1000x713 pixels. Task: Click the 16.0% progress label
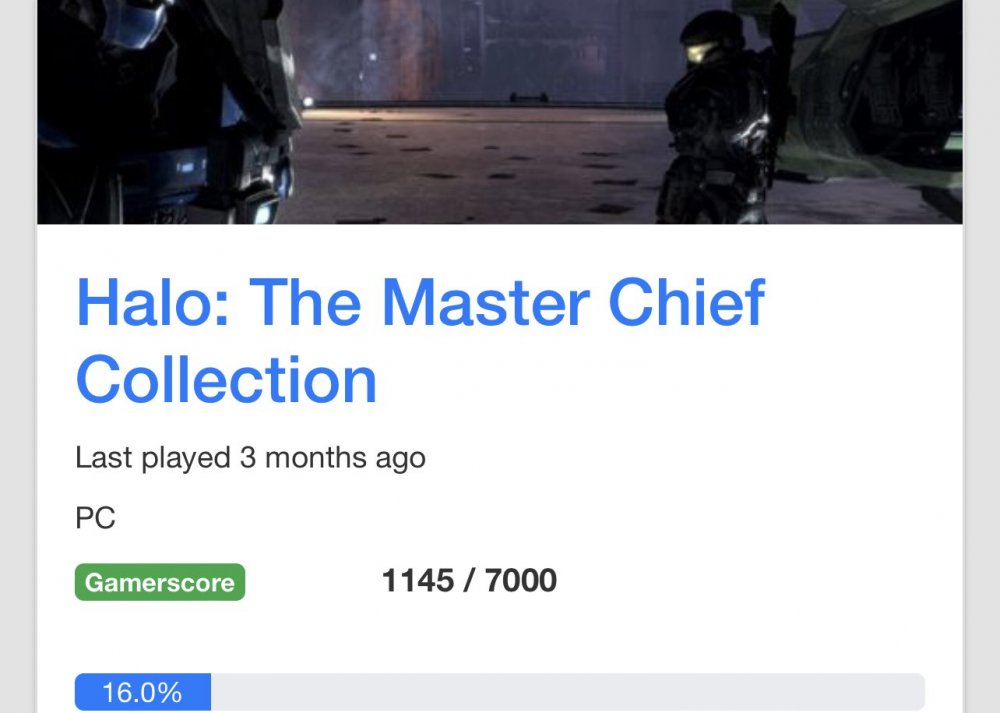pos(142,693)
